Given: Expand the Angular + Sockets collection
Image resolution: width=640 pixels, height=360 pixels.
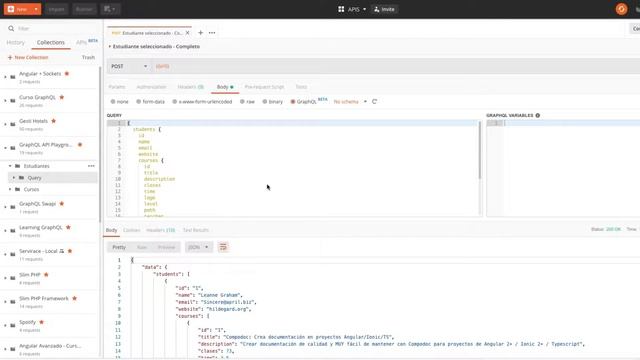Looking at the screenshot, I should point(5,77).
